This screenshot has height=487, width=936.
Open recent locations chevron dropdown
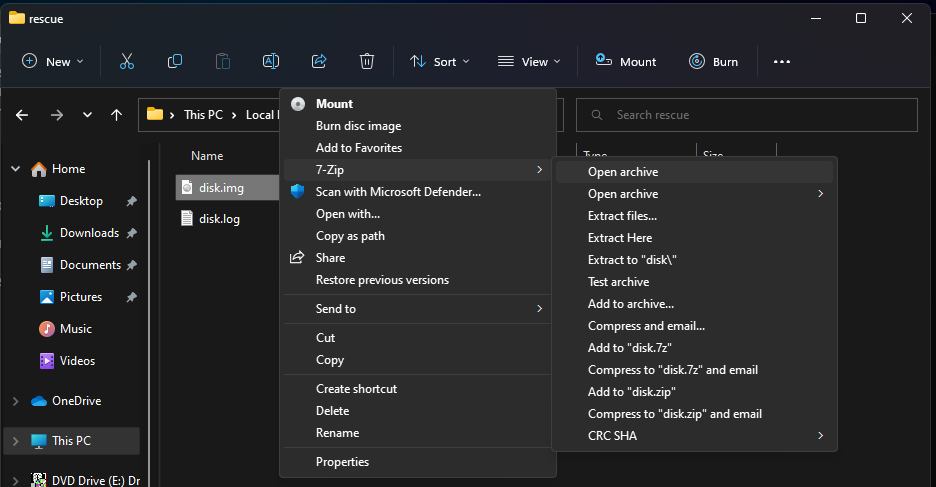[87, 115]
